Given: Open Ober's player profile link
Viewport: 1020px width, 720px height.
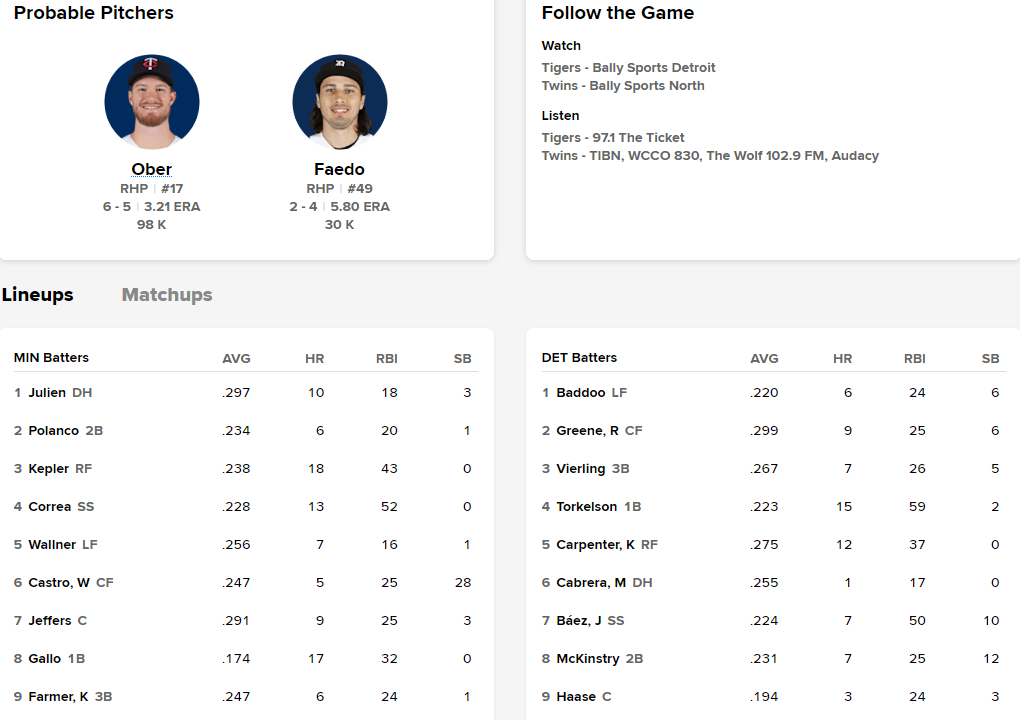Looking at the screenshot, I should point(152,169).
